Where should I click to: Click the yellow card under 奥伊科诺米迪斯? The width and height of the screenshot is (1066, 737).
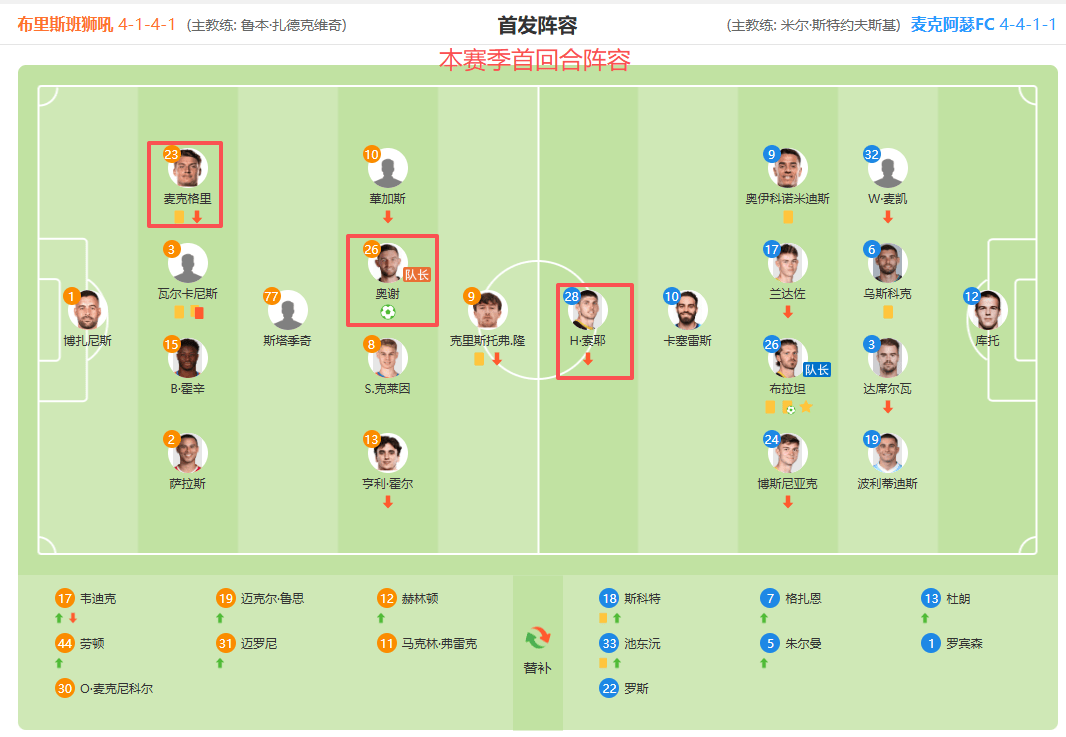coord(788,217)
